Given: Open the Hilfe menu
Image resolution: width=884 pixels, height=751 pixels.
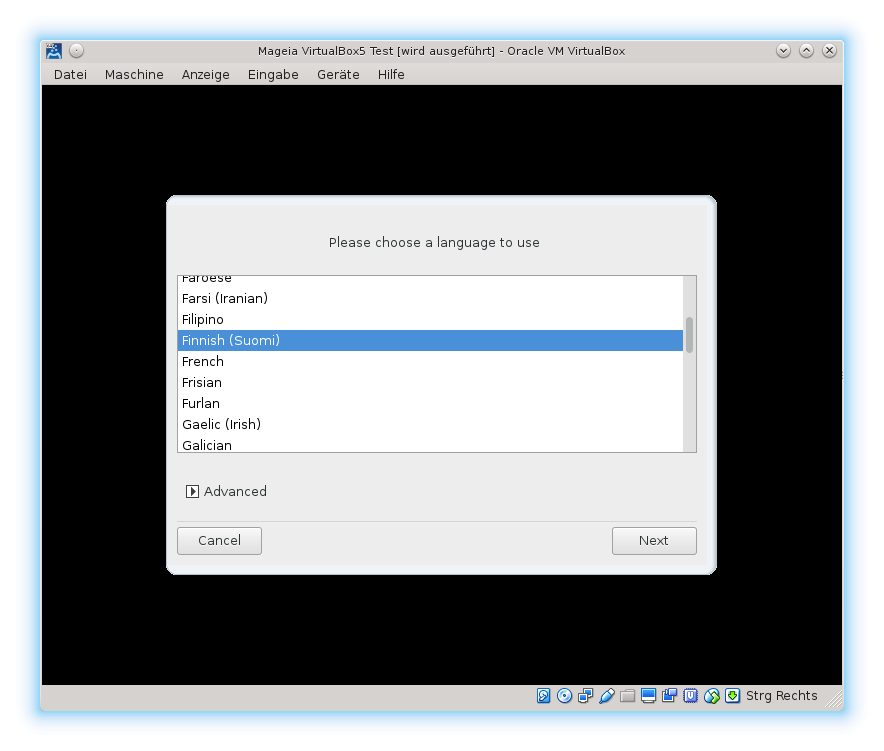Looking at the screenshot, I should tap(391, 74).
